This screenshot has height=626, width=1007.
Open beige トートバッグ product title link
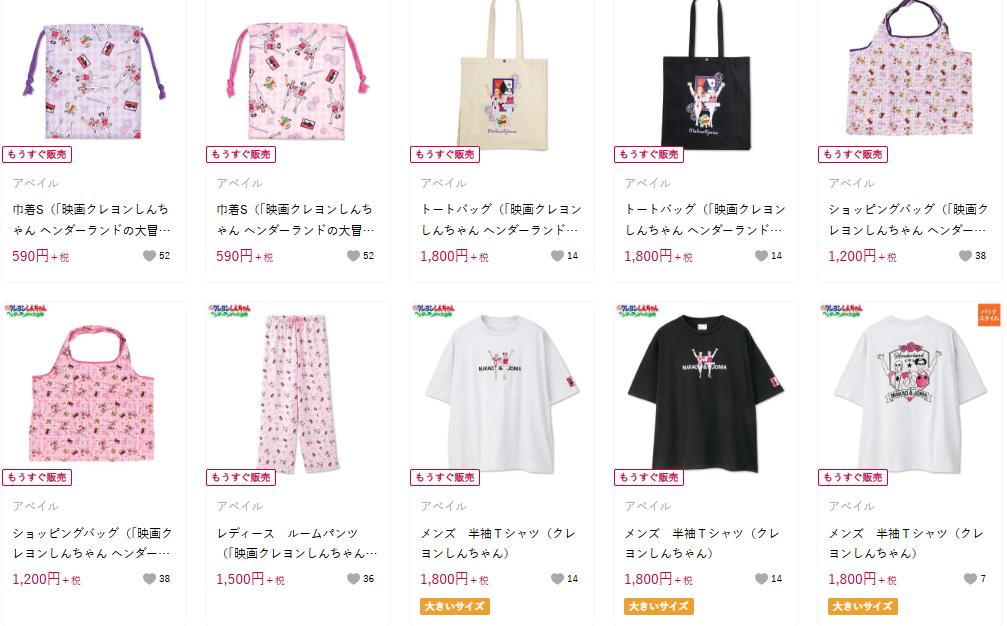coord(501,219)
